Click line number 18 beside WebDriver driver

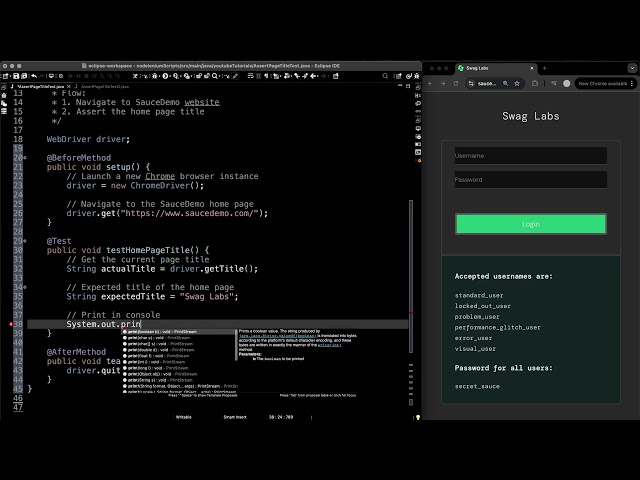click(18, 139)
